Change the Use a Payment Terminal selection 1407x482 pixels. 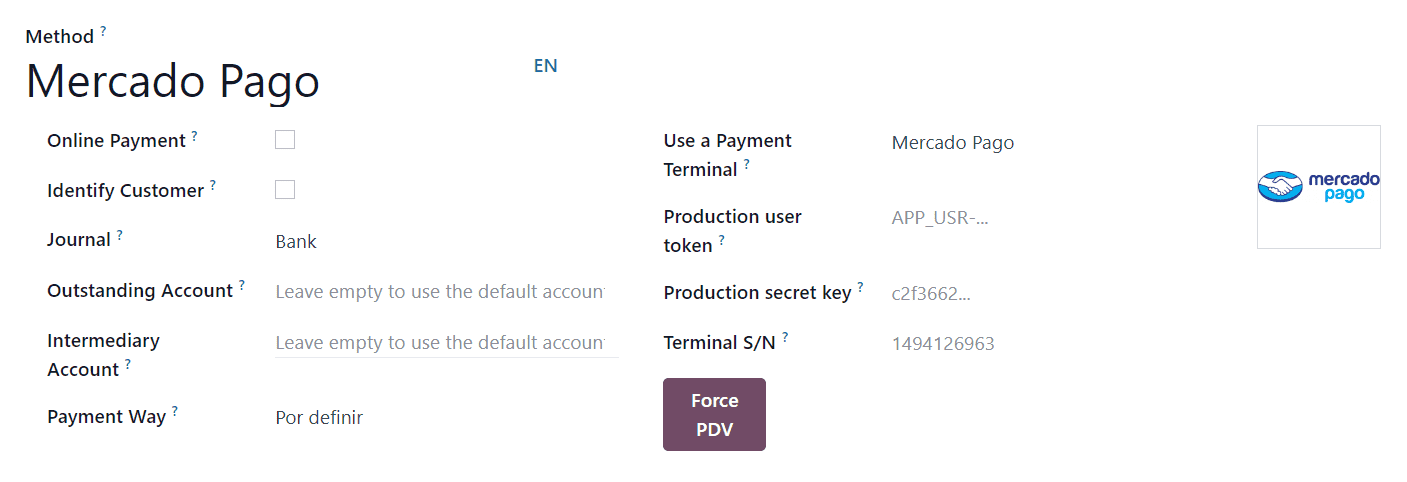1050,143
